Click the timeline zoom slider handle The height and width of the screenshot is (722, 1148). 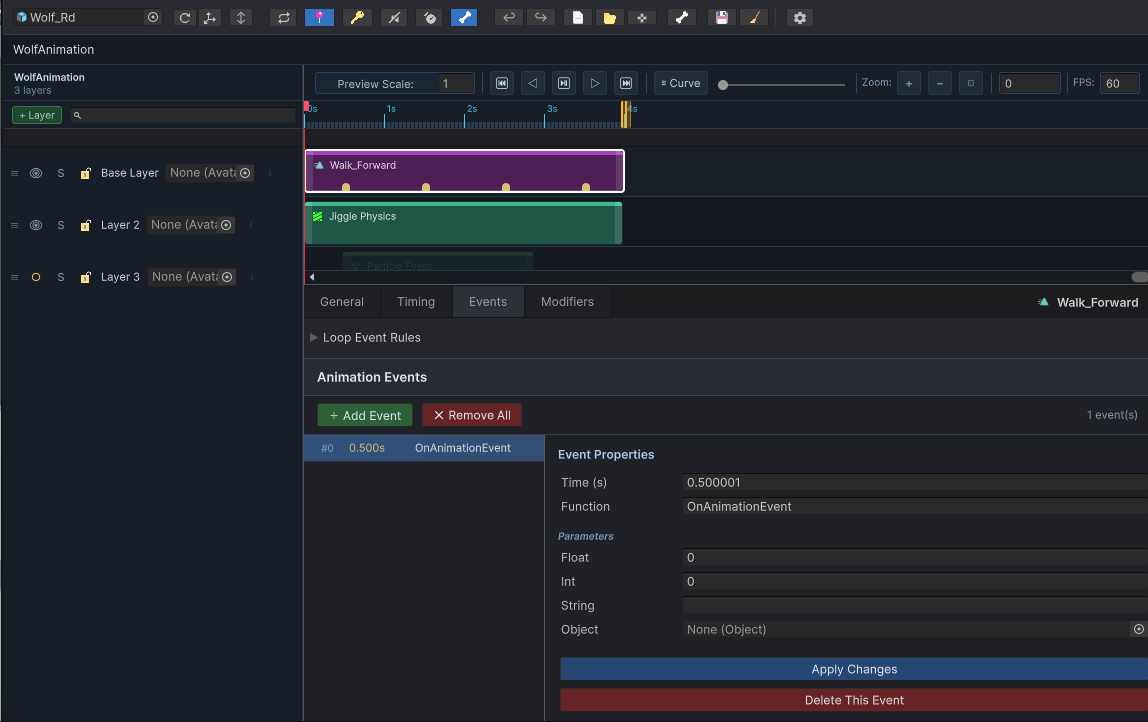[x=723, y=85]
